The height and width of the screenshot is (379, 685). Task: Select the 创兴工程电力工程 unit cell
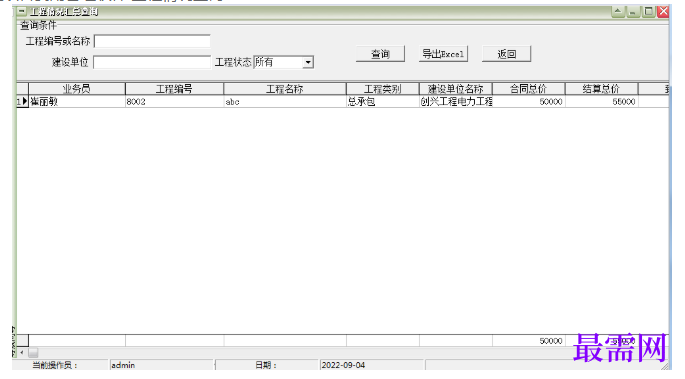point(456,101)
